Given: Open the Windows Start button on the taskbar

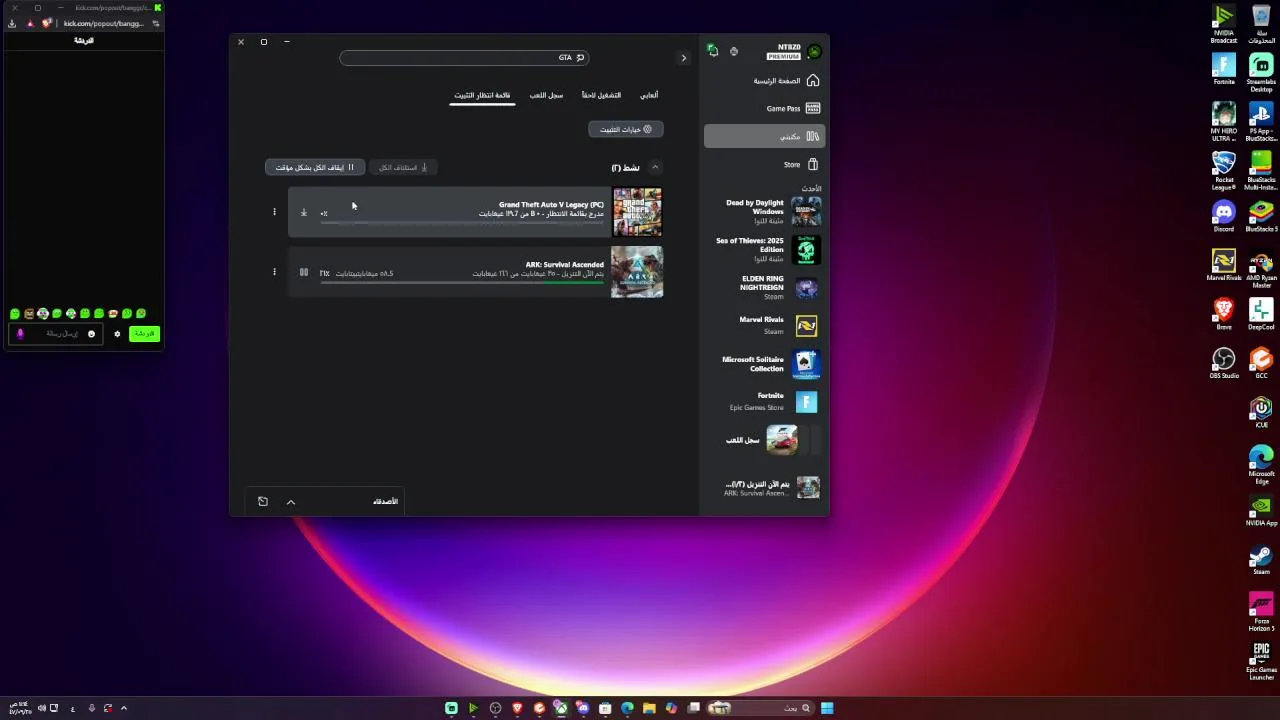Looking at the screenshot, I should 827,708.
